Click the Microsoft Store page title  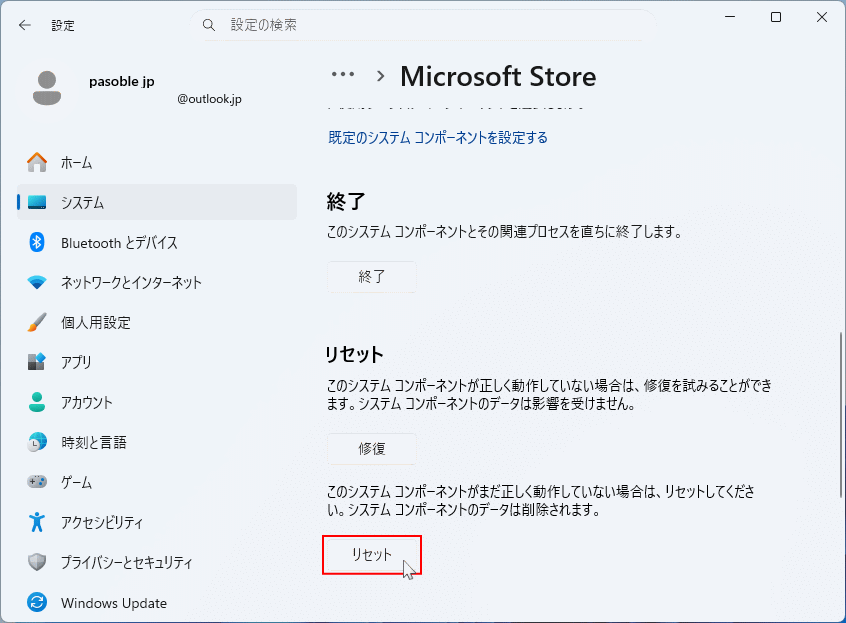(498, 76)
